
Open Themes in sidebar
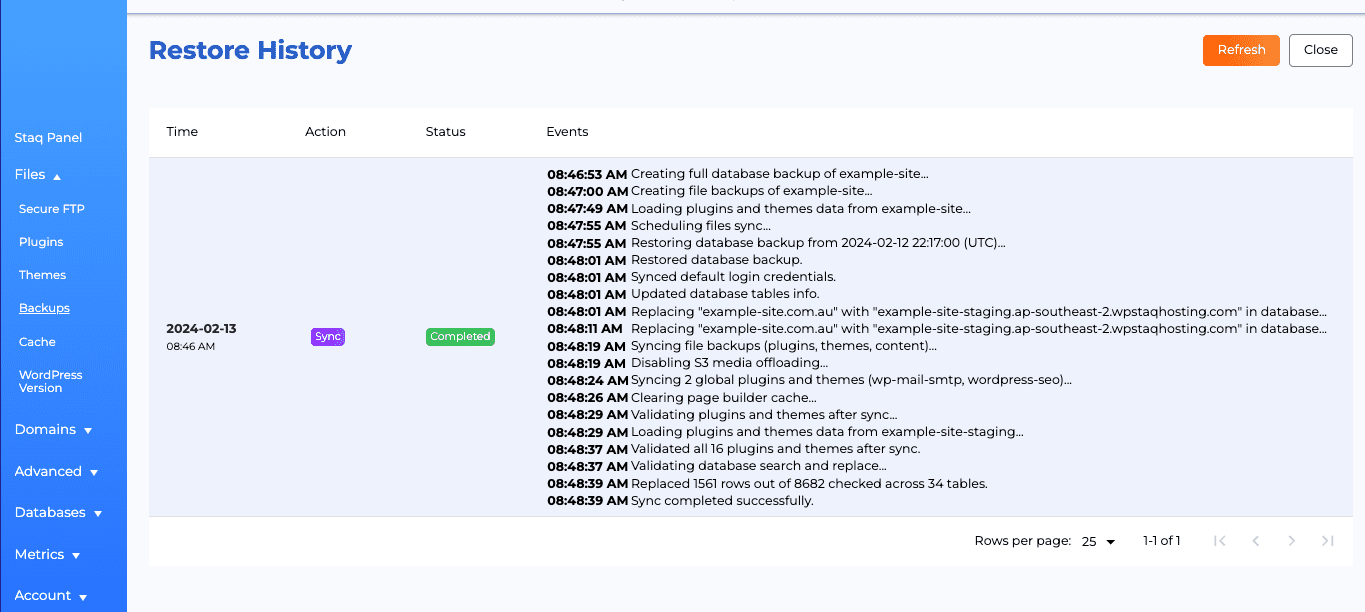(x=42, y=275)
